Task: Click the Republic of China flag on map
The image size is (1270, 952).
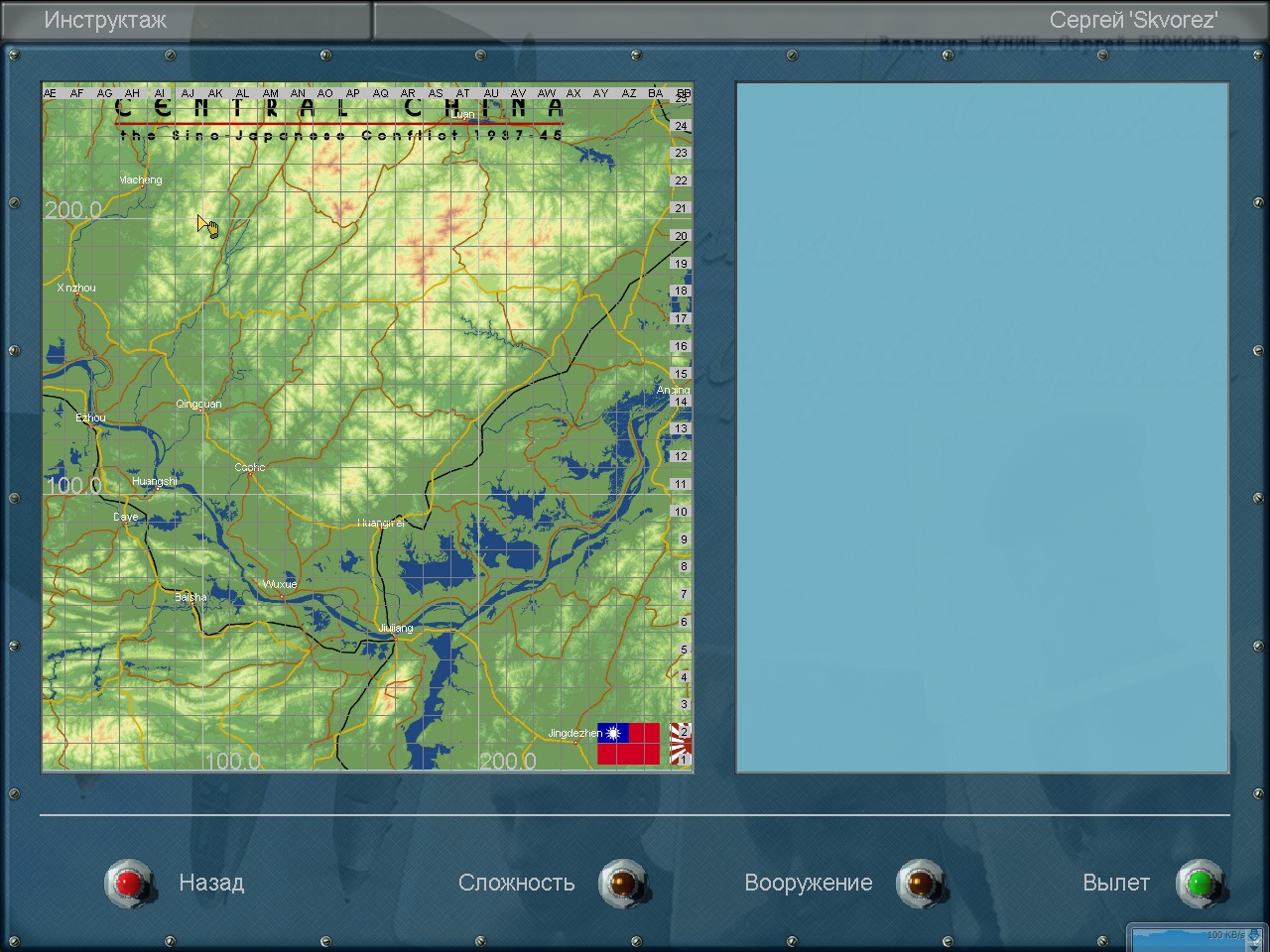Action: click(x=628, y=744)
